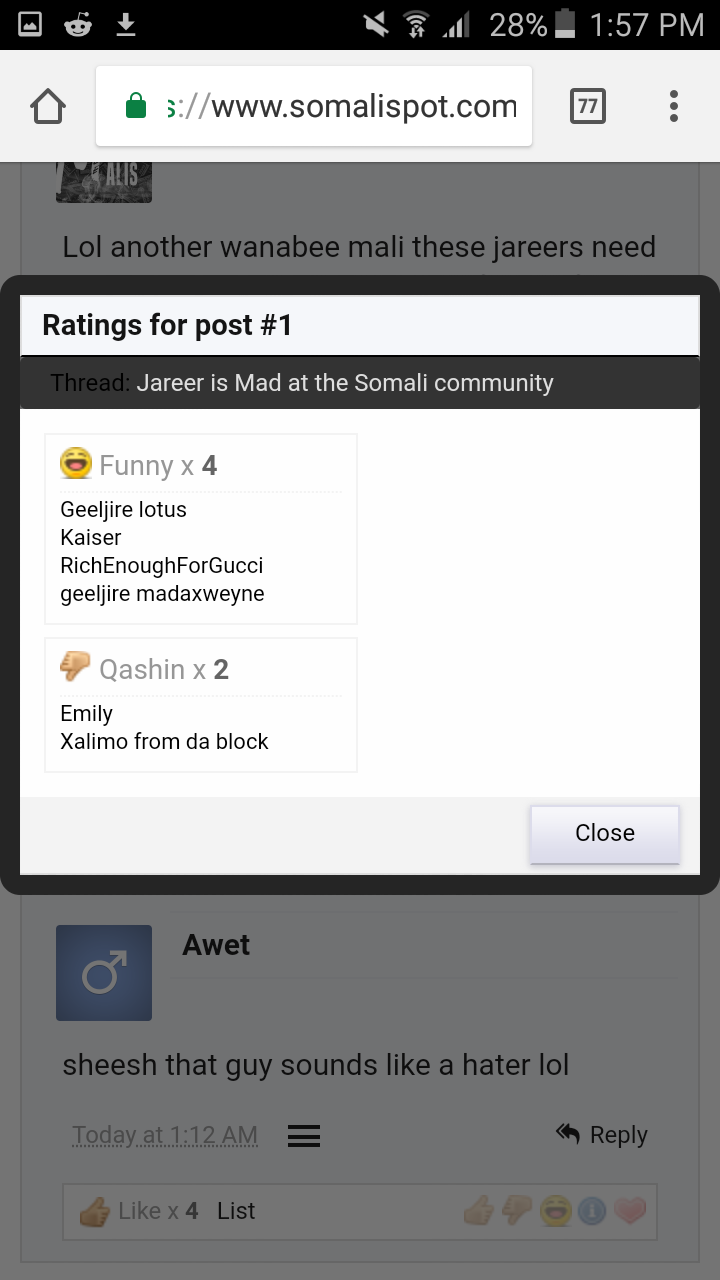Open the browser tab switcher showing 77
Viewport: 720px width, 1280px height.
click(x=587, y=107)
